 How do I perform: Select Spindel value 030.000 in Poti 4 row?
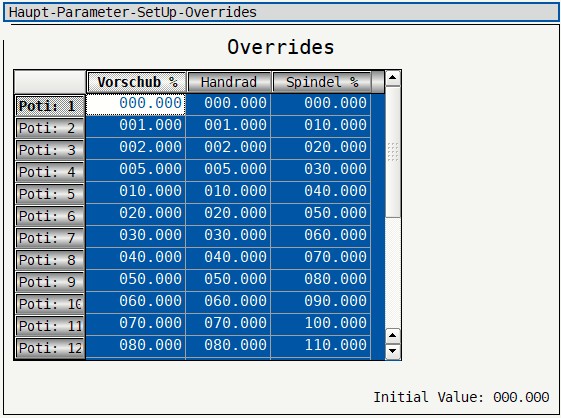click(321, 170)
